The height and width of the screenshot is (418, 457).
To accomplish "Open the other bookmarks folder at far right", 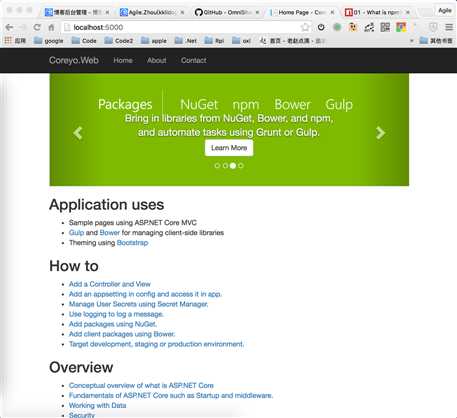I will [x=436, y=41].
